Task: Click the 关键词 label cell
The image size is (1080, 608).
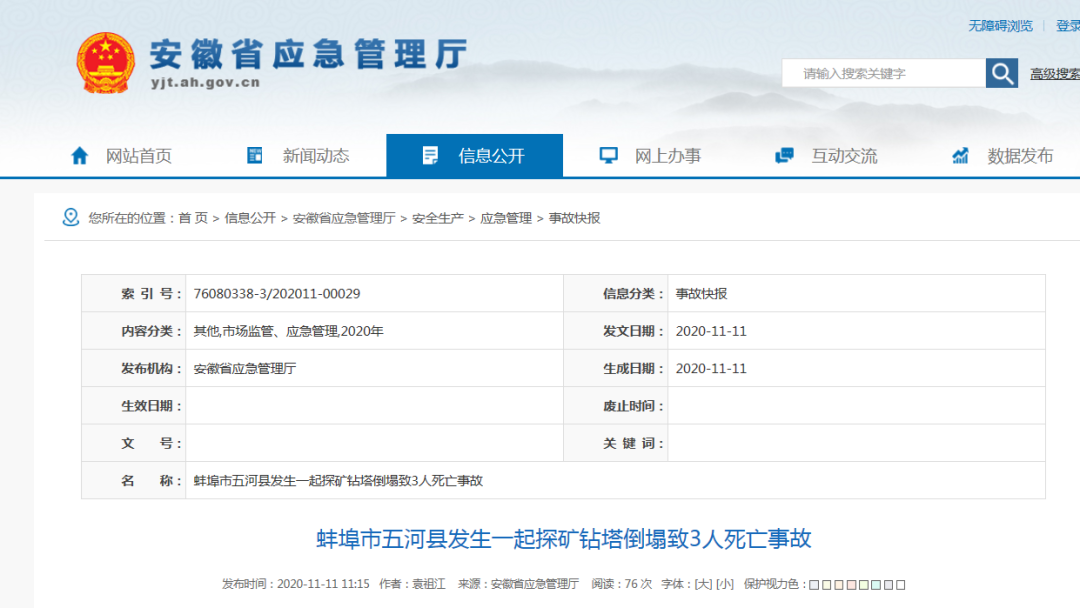Action: coord(616,443)
